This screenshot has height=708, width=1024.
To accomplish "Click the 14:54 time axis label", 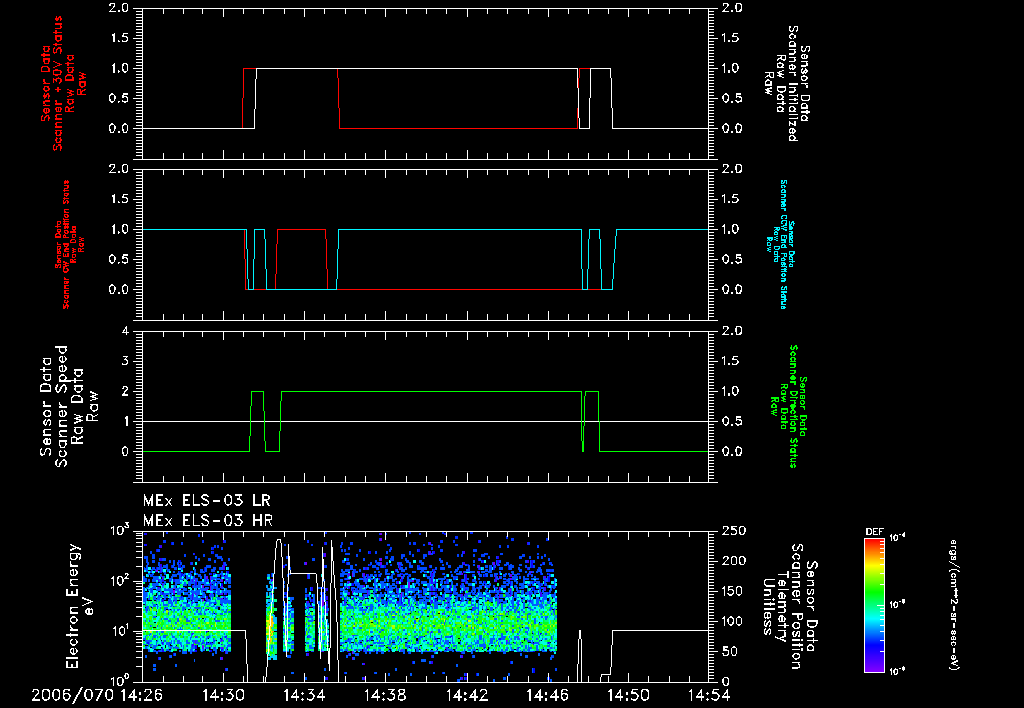I will pos(709,696).
